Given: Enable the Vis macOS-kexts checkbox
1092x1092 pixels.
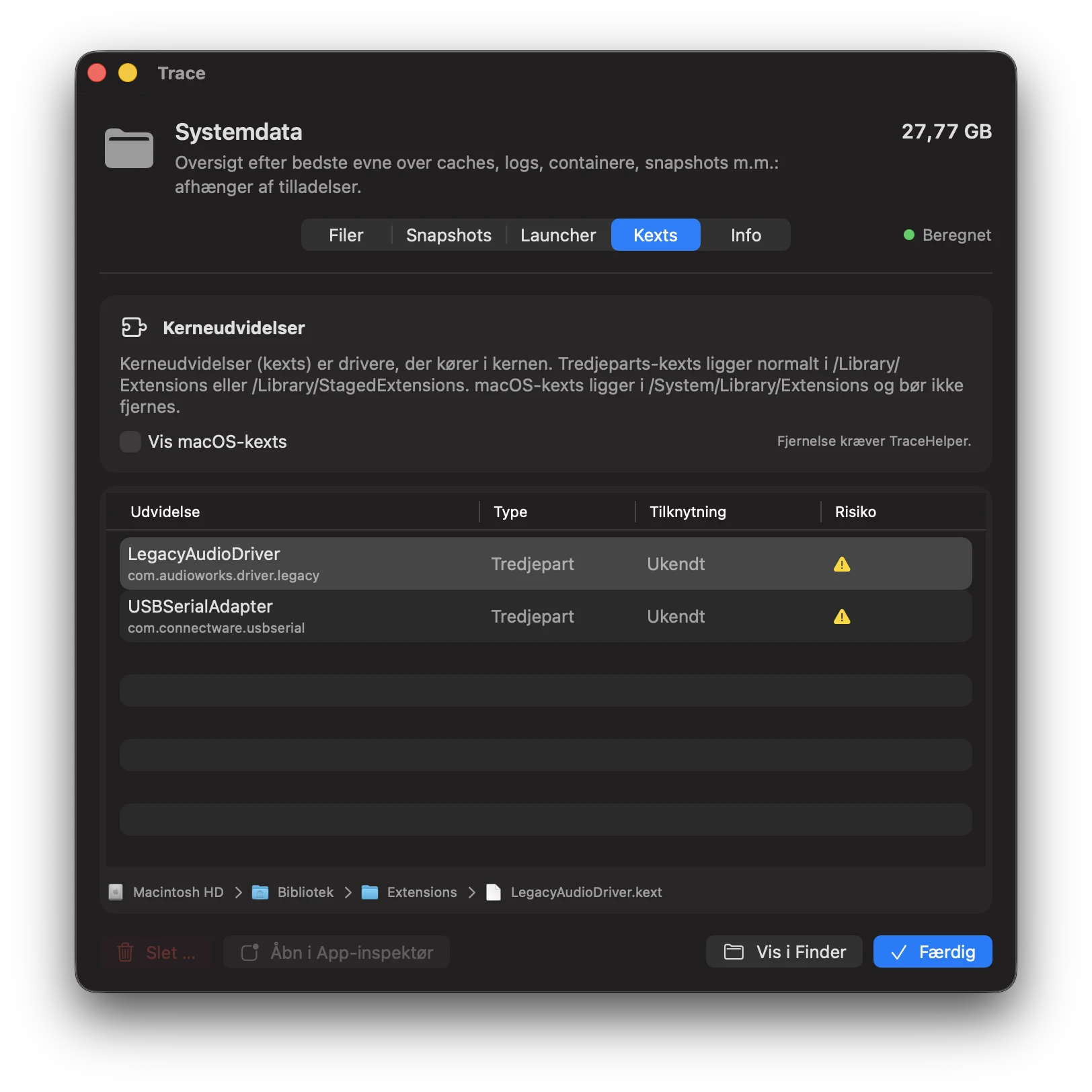Looking at the screenshot, I should coord(130,442).
